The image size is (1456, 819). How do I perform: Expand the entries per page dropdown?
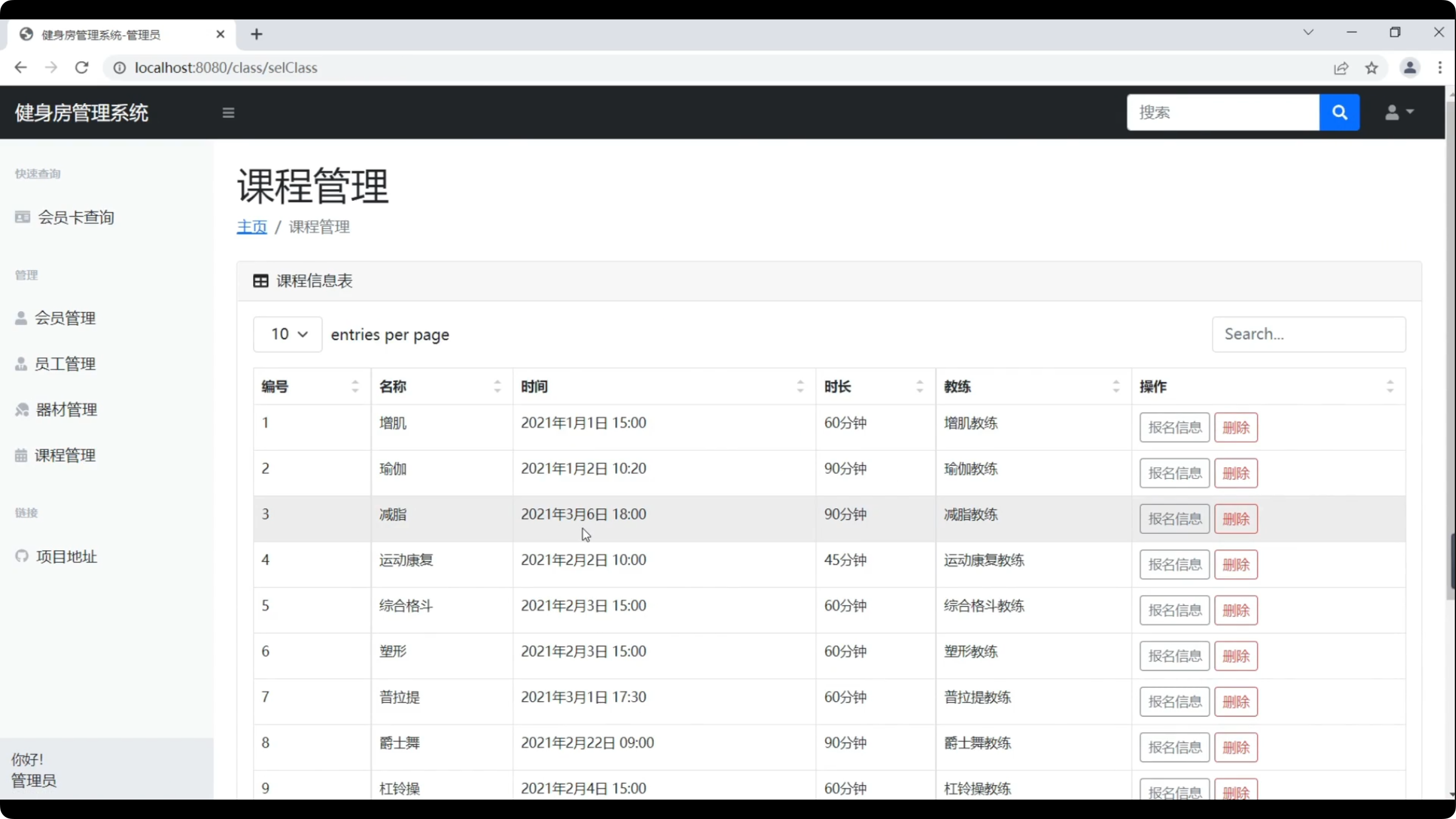click(x=288, y=334)
